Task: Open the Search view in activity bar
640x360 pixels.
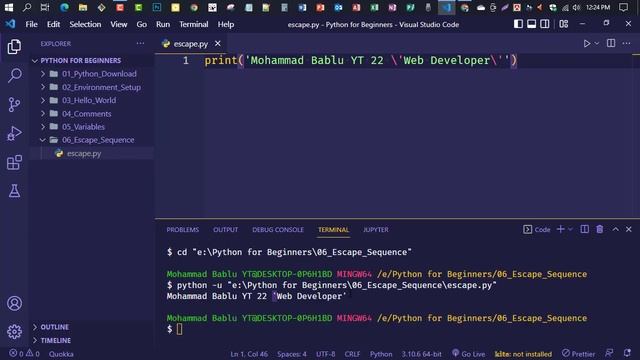Action: 14,76
